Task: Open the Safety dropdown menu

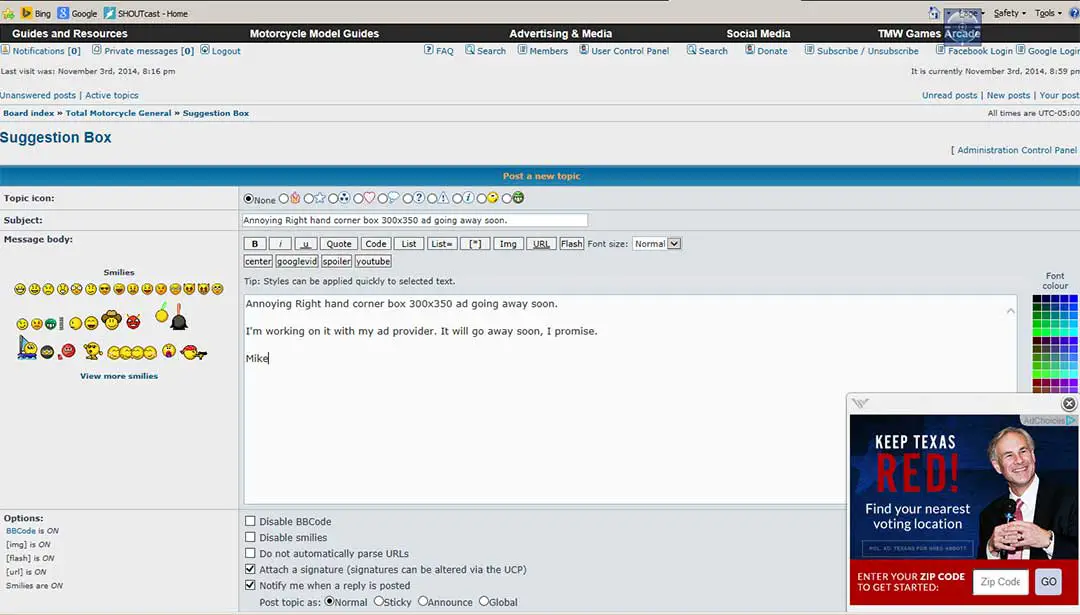Action: (x=1010, y=13)
